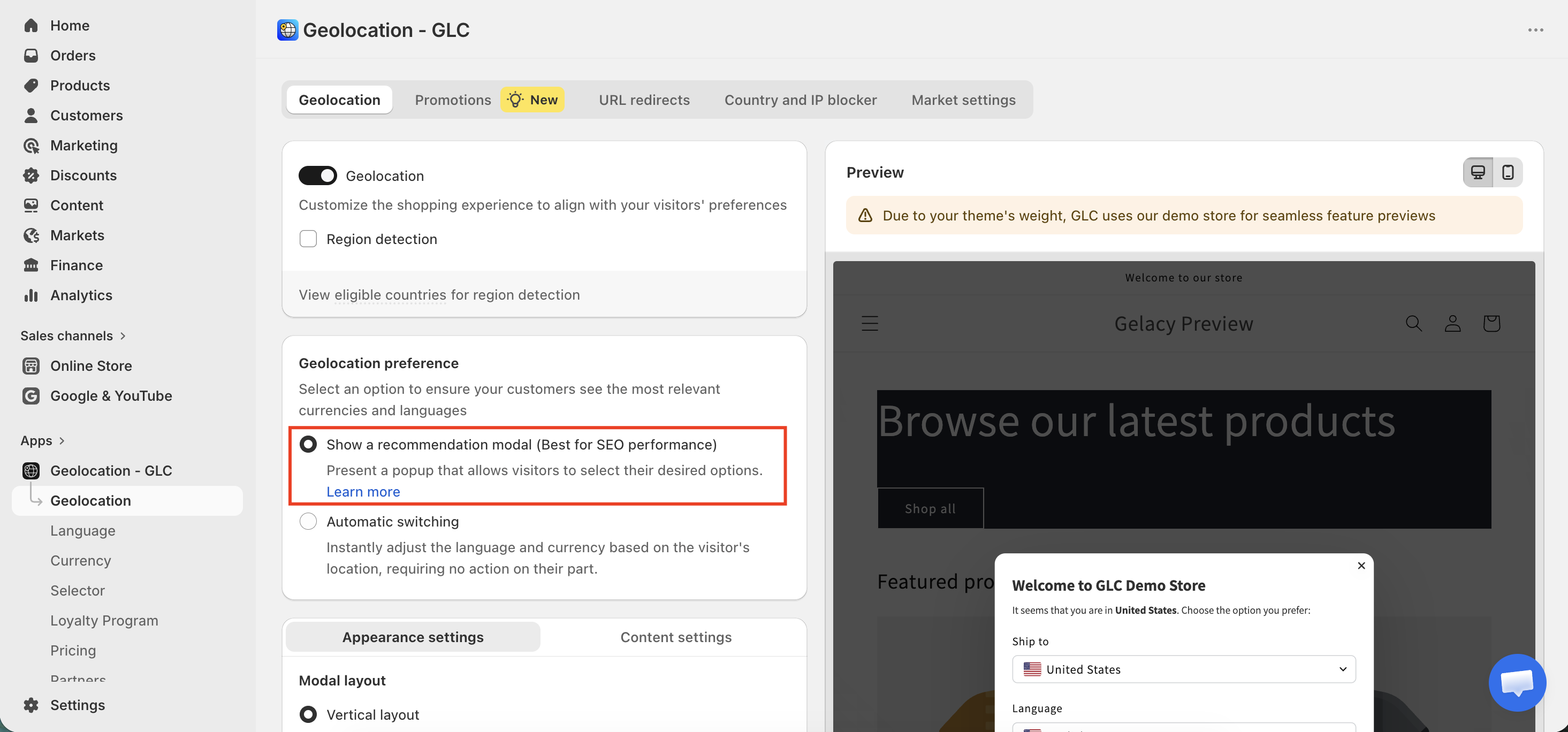Click the theme weight warning banner
This screenshot has width=1568, height=732.
click(x=1184, y=216)
